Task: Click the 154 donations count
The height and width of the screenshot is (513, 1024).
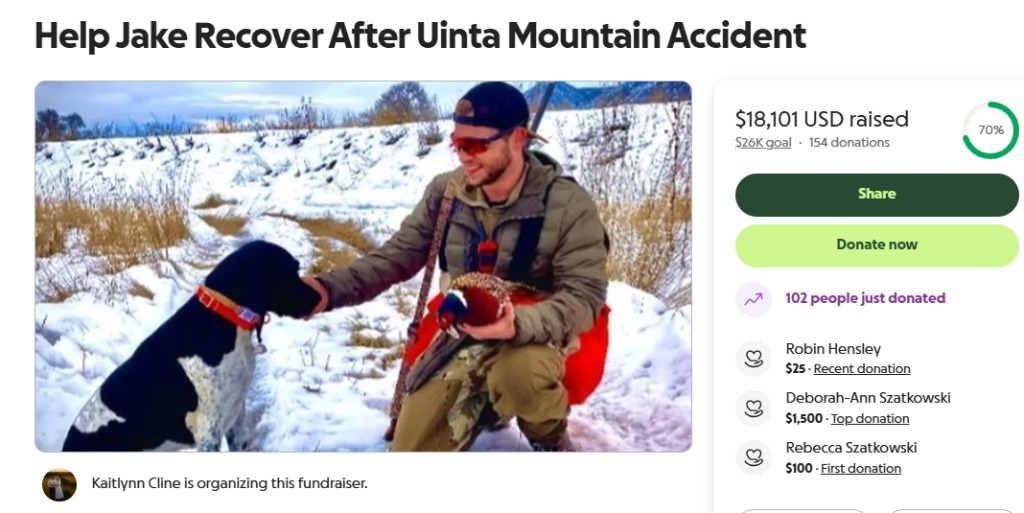Action: 849,142
